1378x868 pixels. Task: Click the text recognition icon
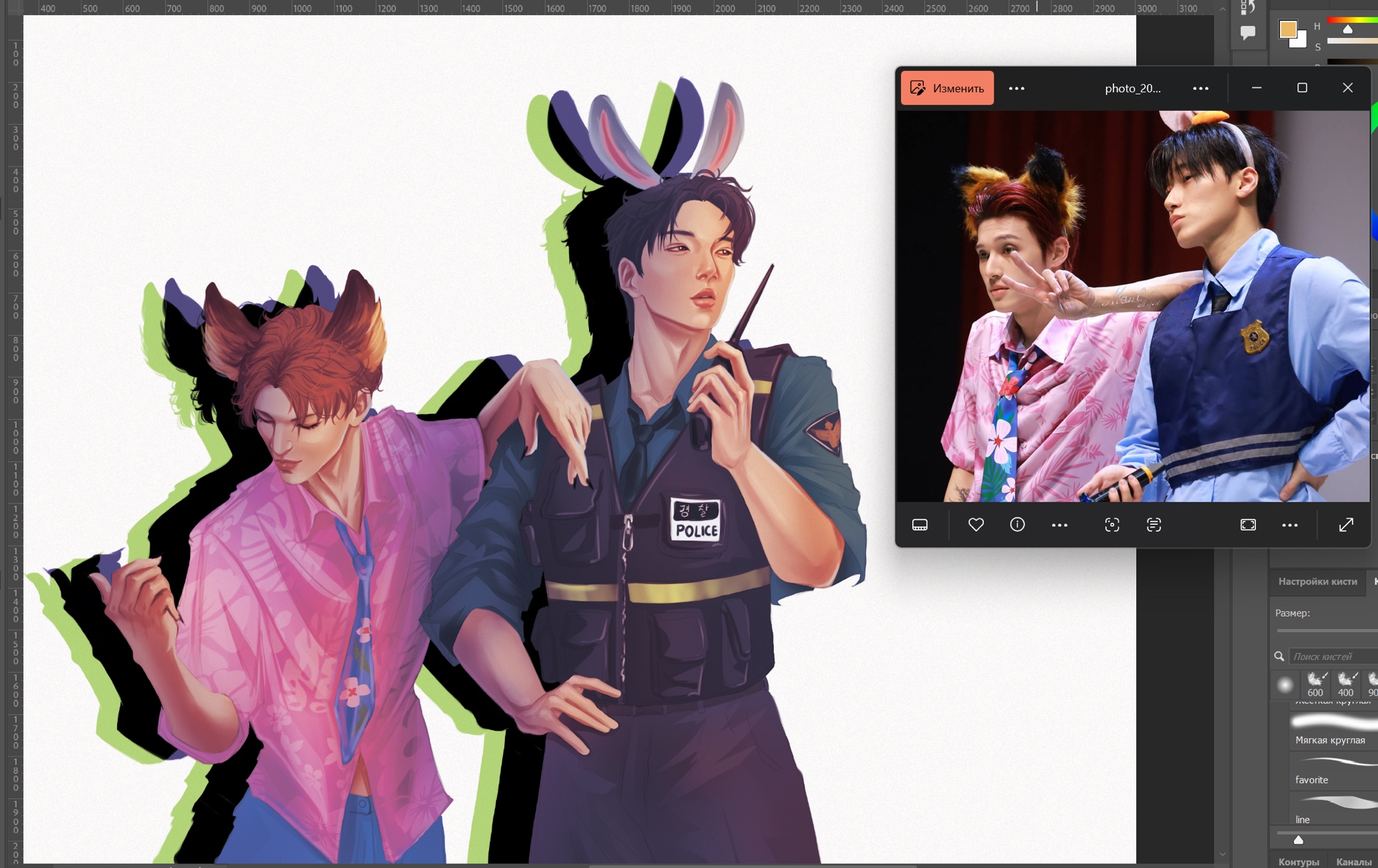click(x=1153, y=525)
